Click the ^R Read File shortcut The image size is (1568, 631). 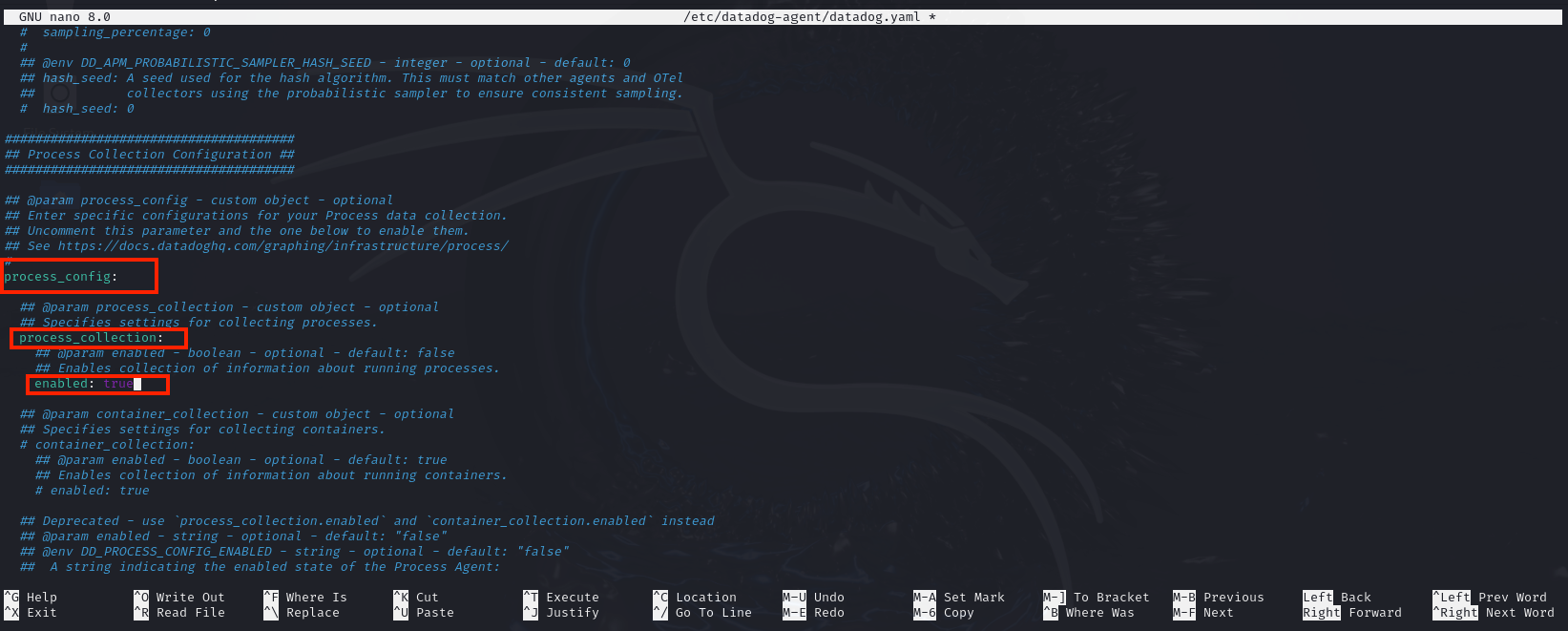pos(179,613)
